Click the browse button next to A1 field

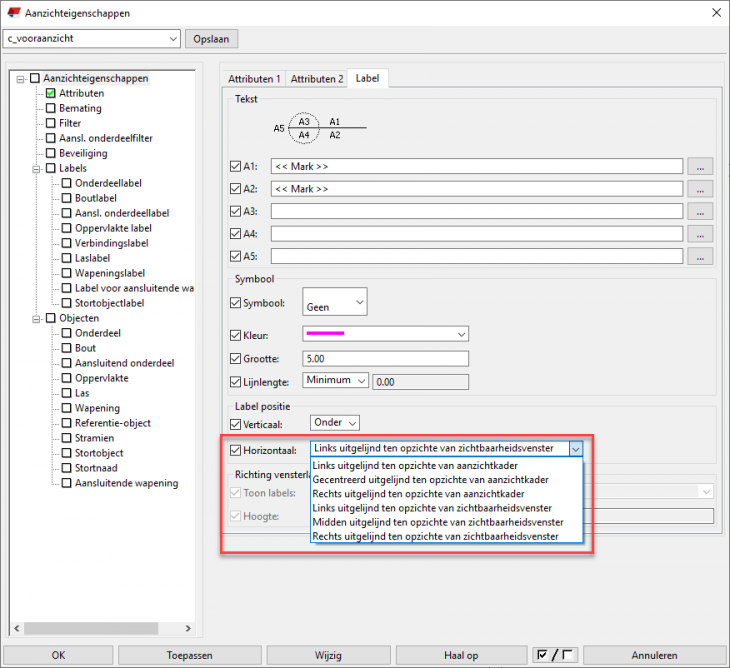point(700,166)
